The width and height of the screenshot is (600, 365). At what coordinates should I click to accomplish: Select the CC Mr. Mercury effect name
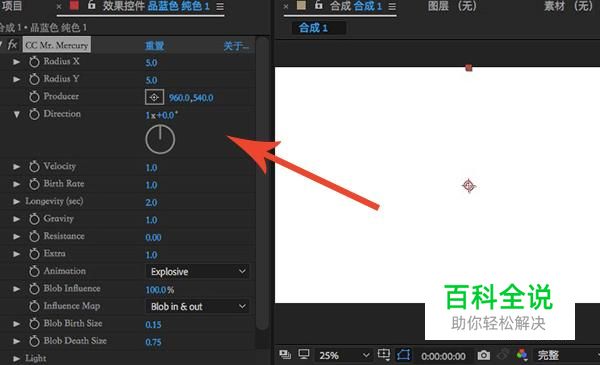click(x=57, y=45)
